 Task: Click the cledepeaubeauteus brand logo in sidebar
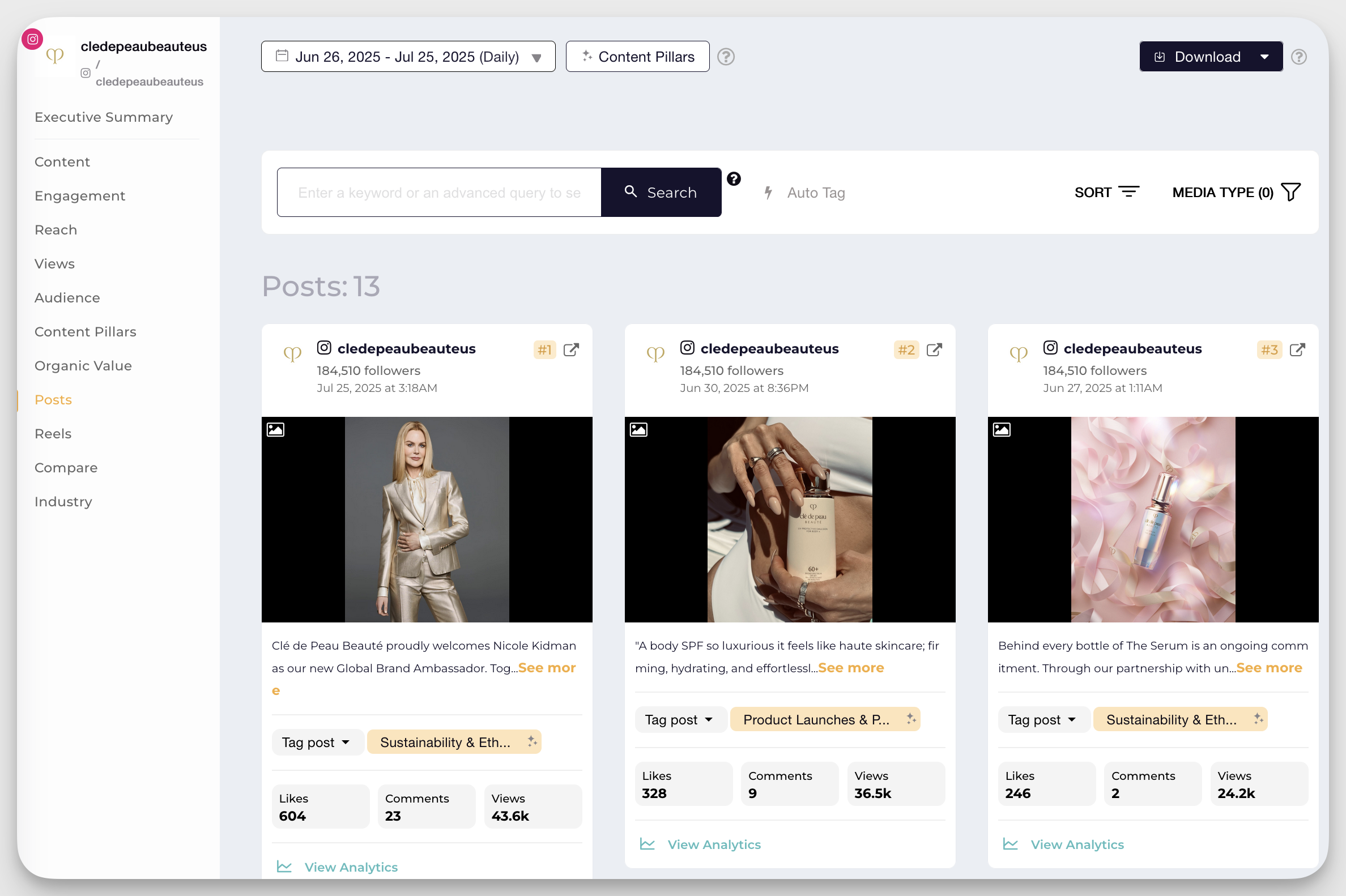(x=55, y=56)
